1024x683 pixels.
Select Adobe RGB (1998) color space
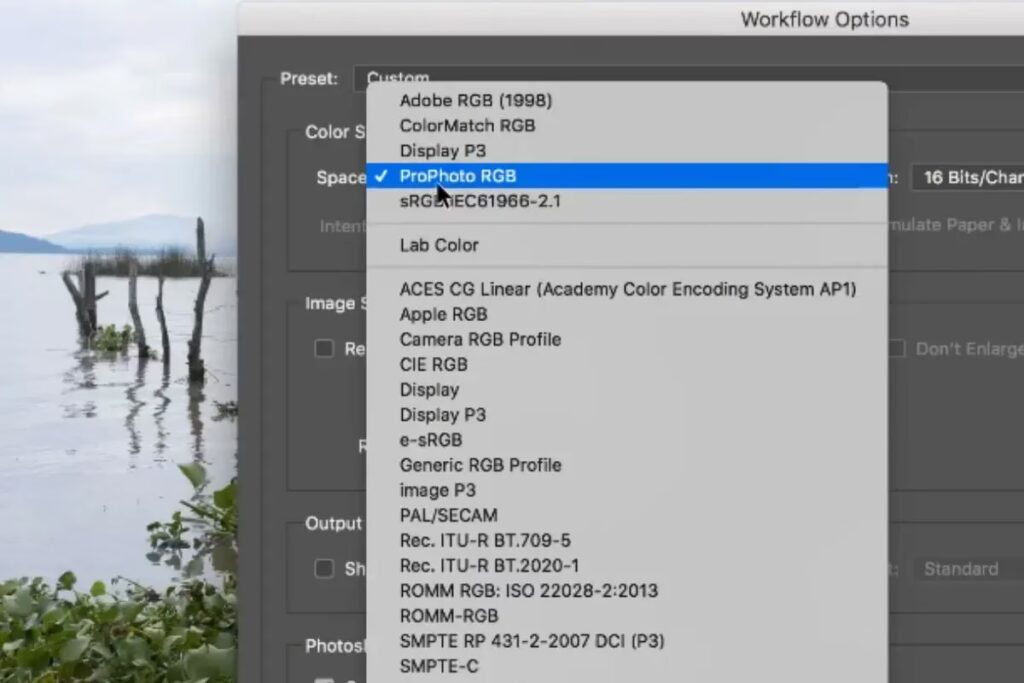[475, 100]
